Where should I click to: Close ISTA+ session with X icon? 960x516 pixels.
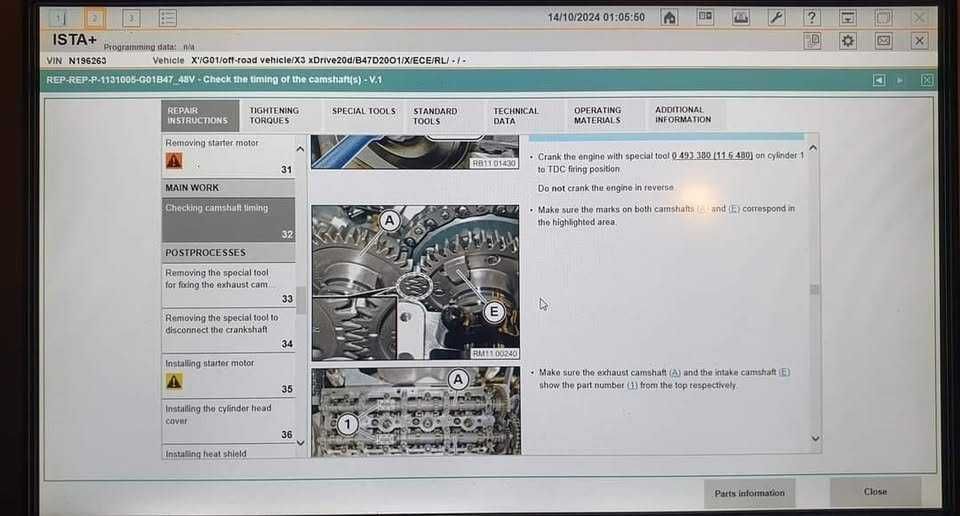pos(919,41)
